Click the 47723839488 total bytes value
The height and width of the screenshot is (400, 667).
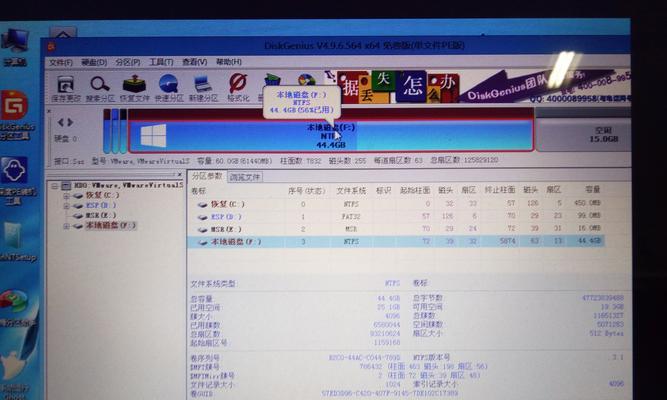tap(602, 298)
